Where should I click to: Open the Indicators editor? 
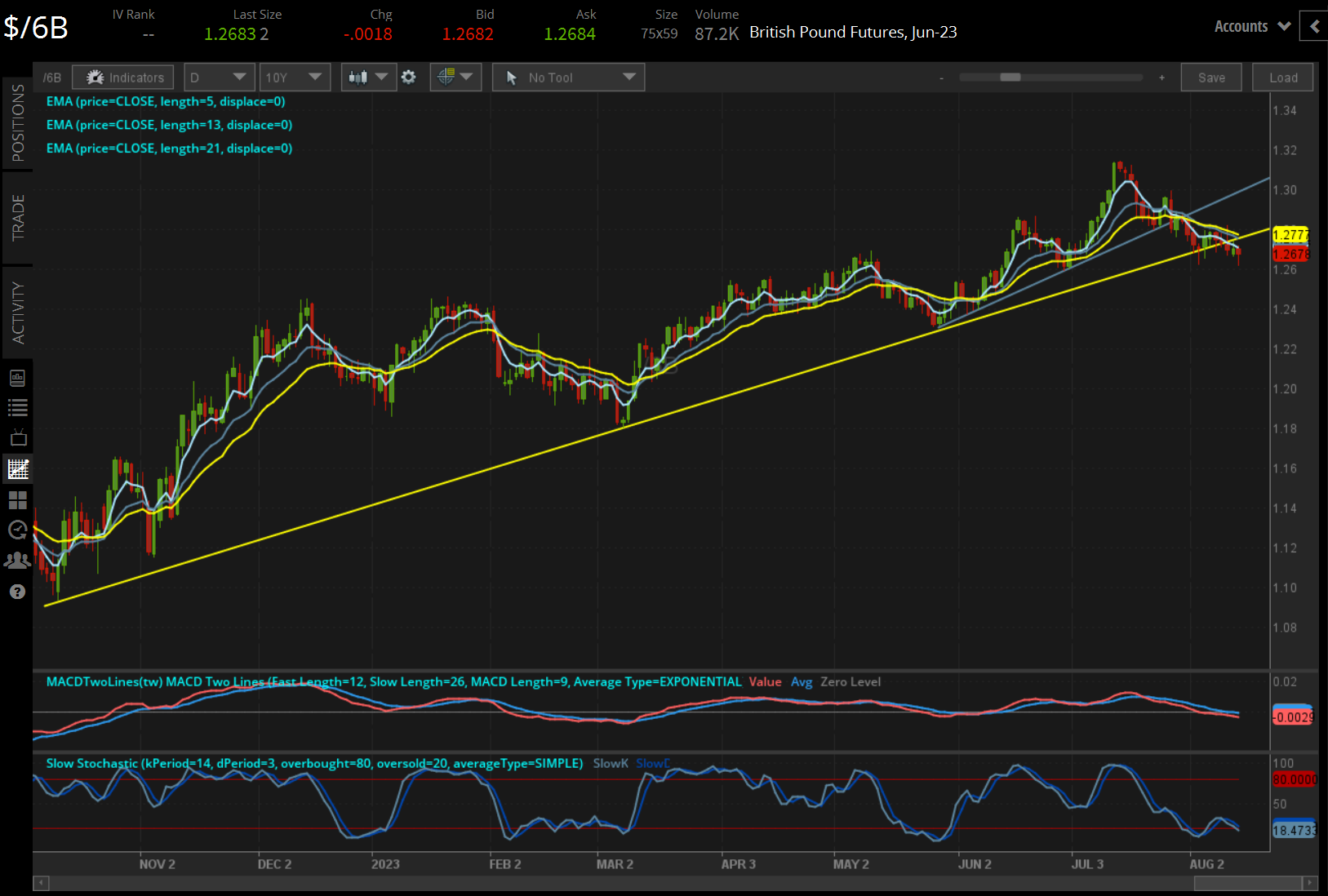(x=122, y=77)
